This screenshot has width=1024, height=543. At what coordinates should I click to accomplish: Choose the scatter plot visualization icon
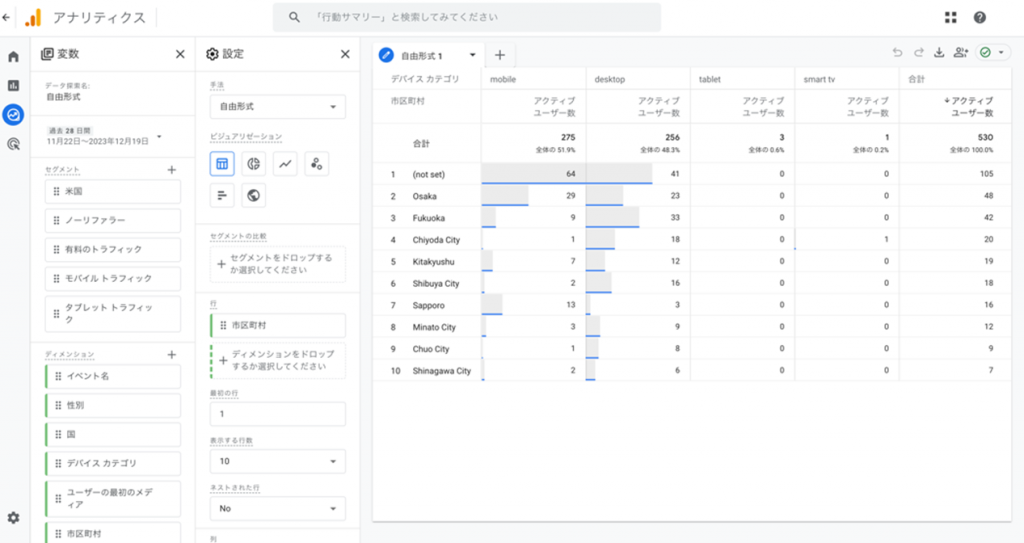pyautogui.click(x=316, y=164)
